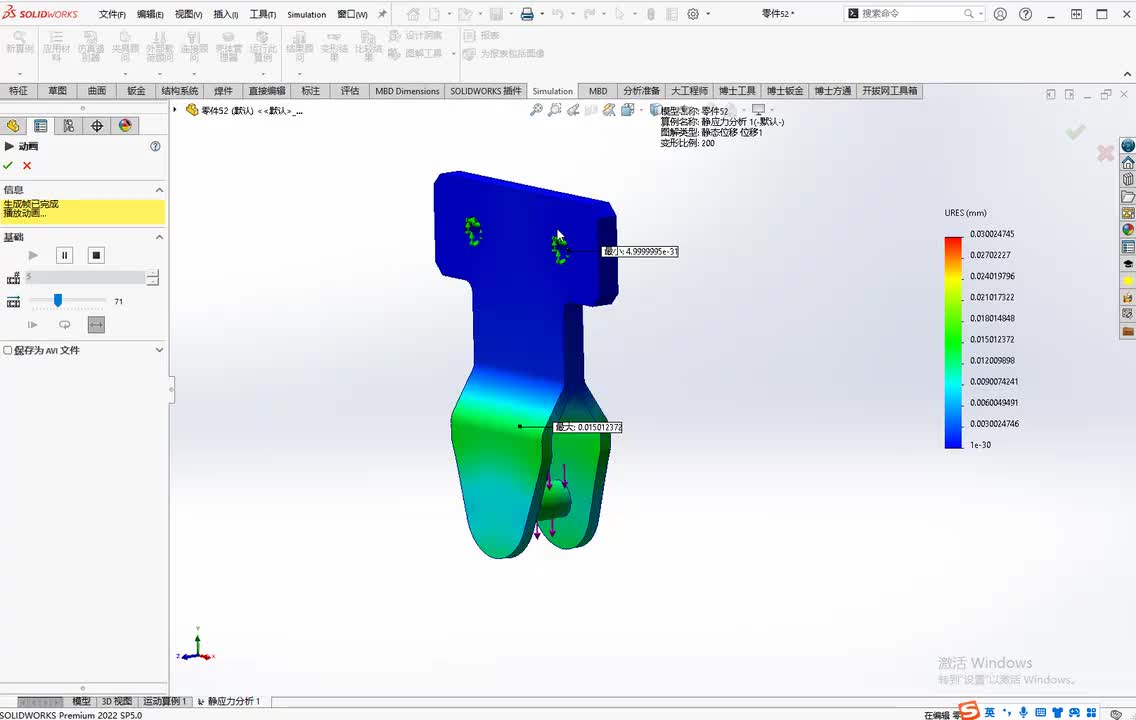Image resolution: width=1136 pixels, height=720 pixels.
Task: Switch to 静应力分析 1 bottom tab
Action: pyautogui.click(x=230, y=701)
